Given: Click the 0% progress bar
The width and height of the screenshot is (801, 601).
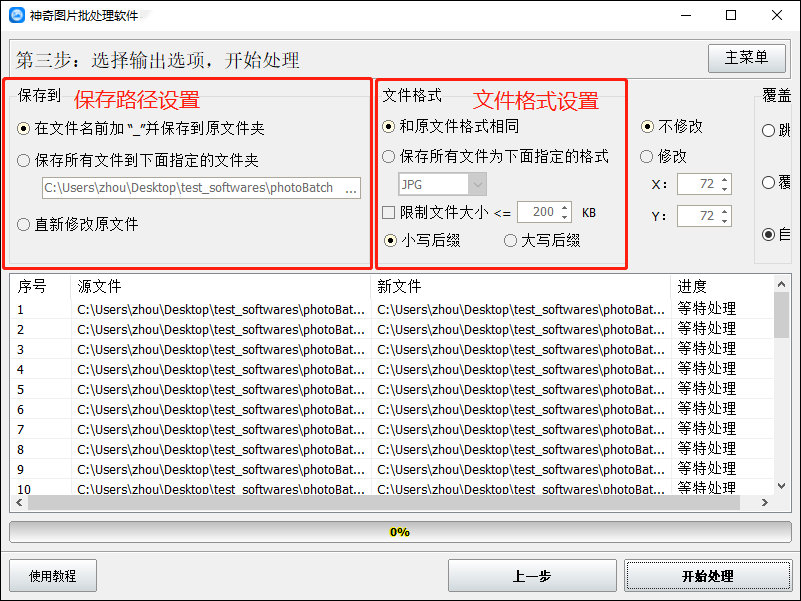Looking at the screenshot, I should coord(400,532).
